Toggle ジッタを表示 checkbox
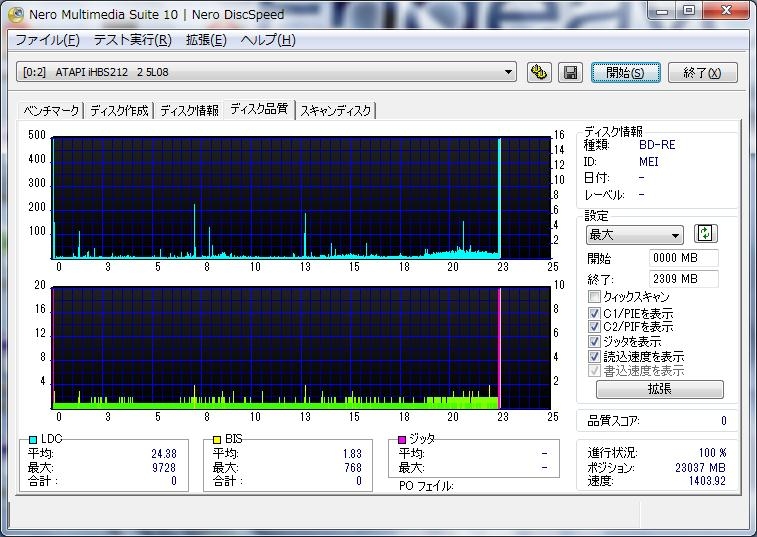 [594, 341]
